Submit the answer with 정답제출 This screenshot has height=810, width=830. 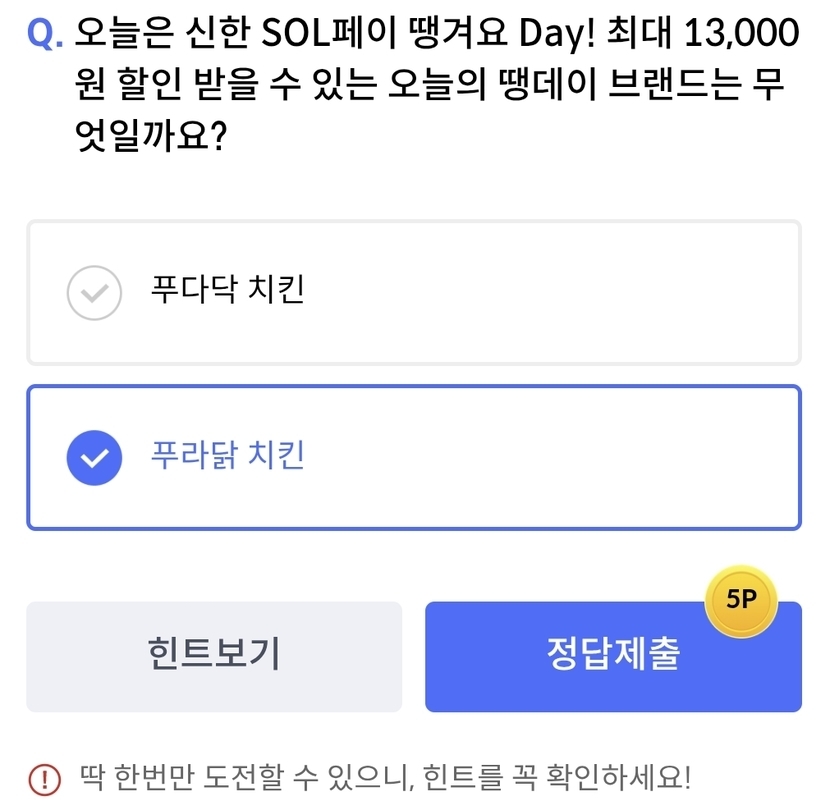pyautogui.click(x=613, y=658)
